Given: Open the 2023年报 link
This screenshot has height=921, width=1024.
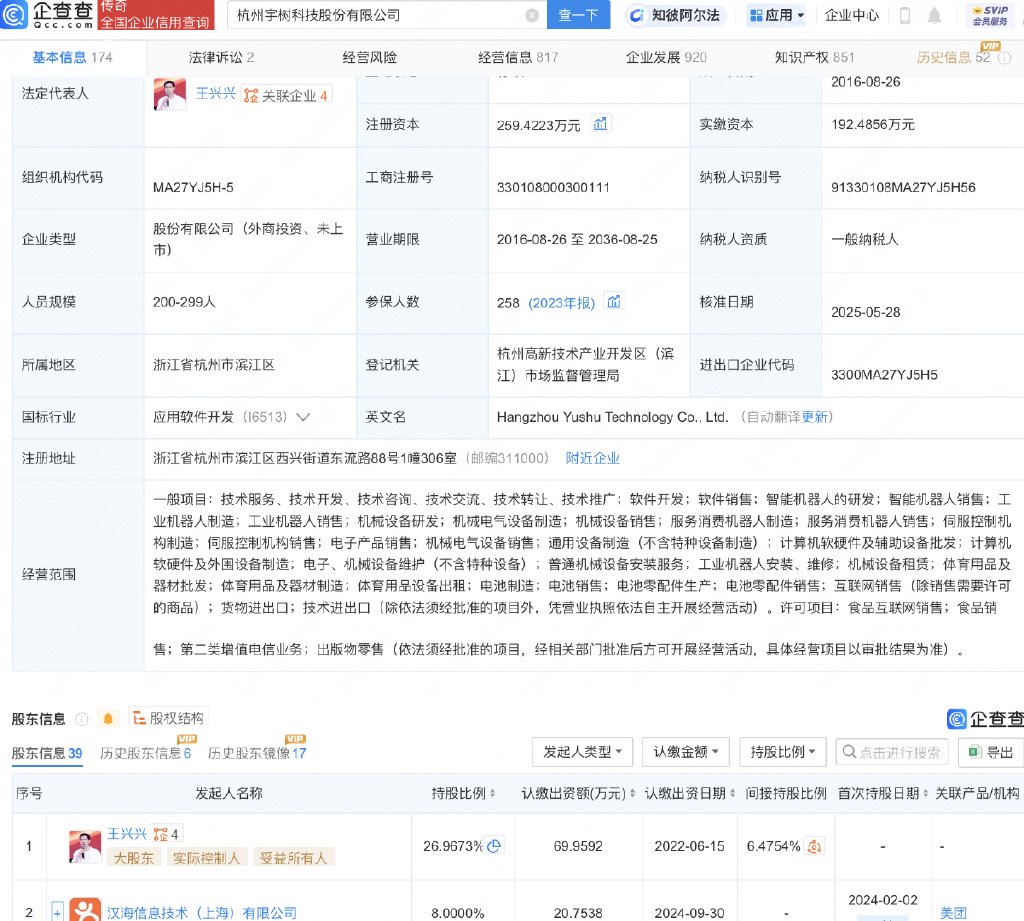Looking at the screenshot, I should click(x=562, y=302).
